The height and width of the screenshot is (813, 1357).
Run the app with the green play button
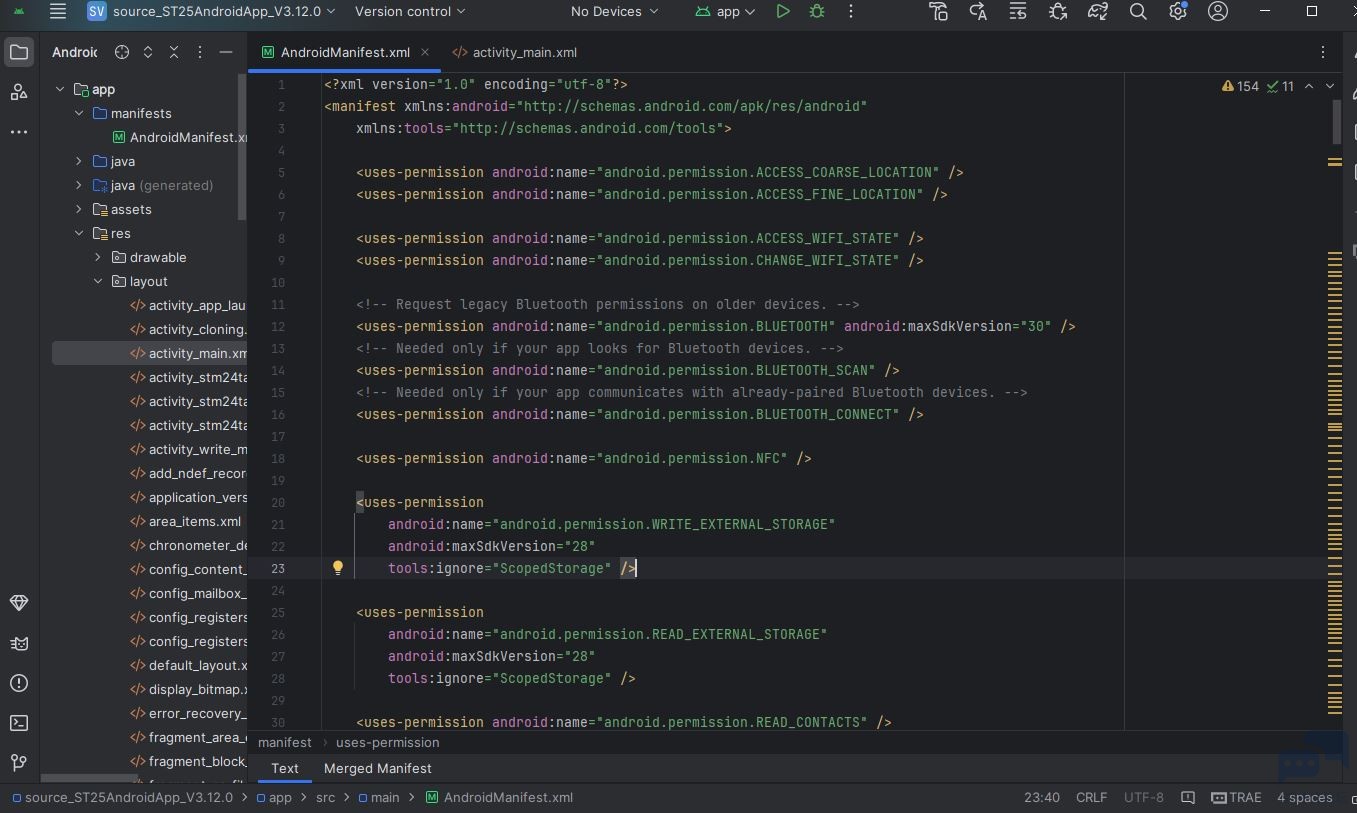[x=783, y=11]
